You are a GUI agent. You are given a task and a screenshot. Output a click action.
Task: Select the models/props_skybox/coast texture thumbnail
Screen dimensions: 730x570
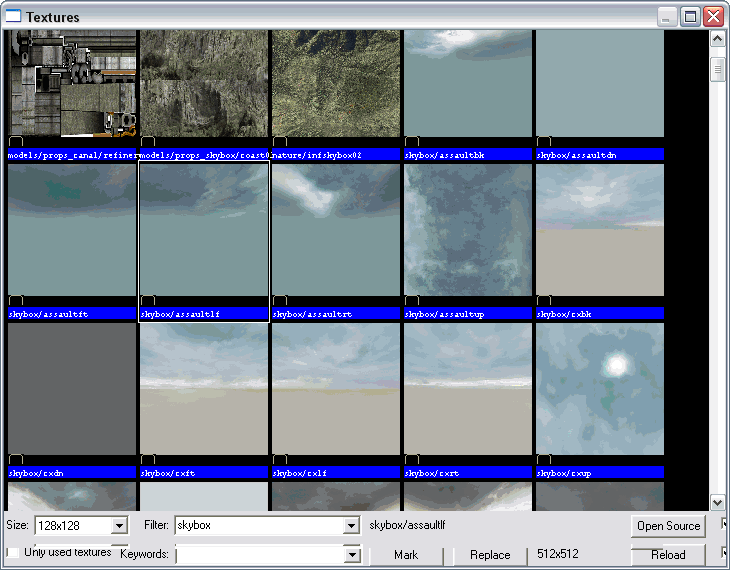coord(203,84)
